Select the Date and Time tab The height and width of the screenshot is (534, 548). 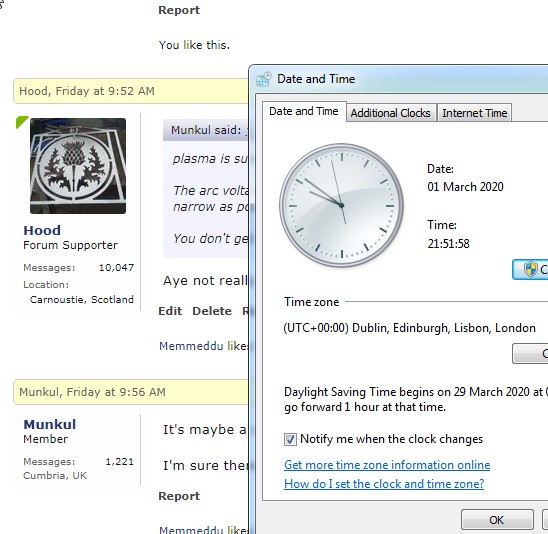tap(304, 111)
